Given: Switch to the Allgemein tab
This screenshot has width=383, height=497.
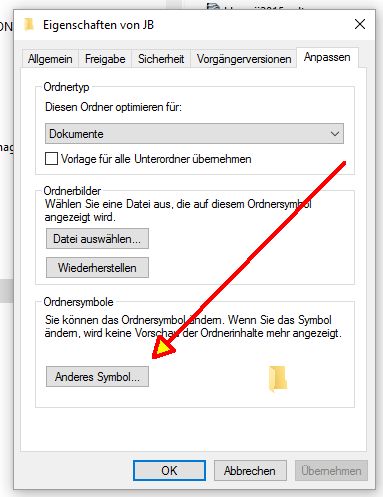Looking at the screenshot, I should (x=50, y=59).
